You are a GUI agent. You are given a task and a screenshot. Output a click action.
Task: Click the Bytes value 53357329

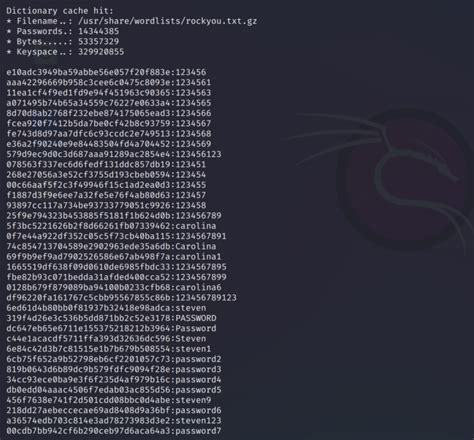coord(98,42)
